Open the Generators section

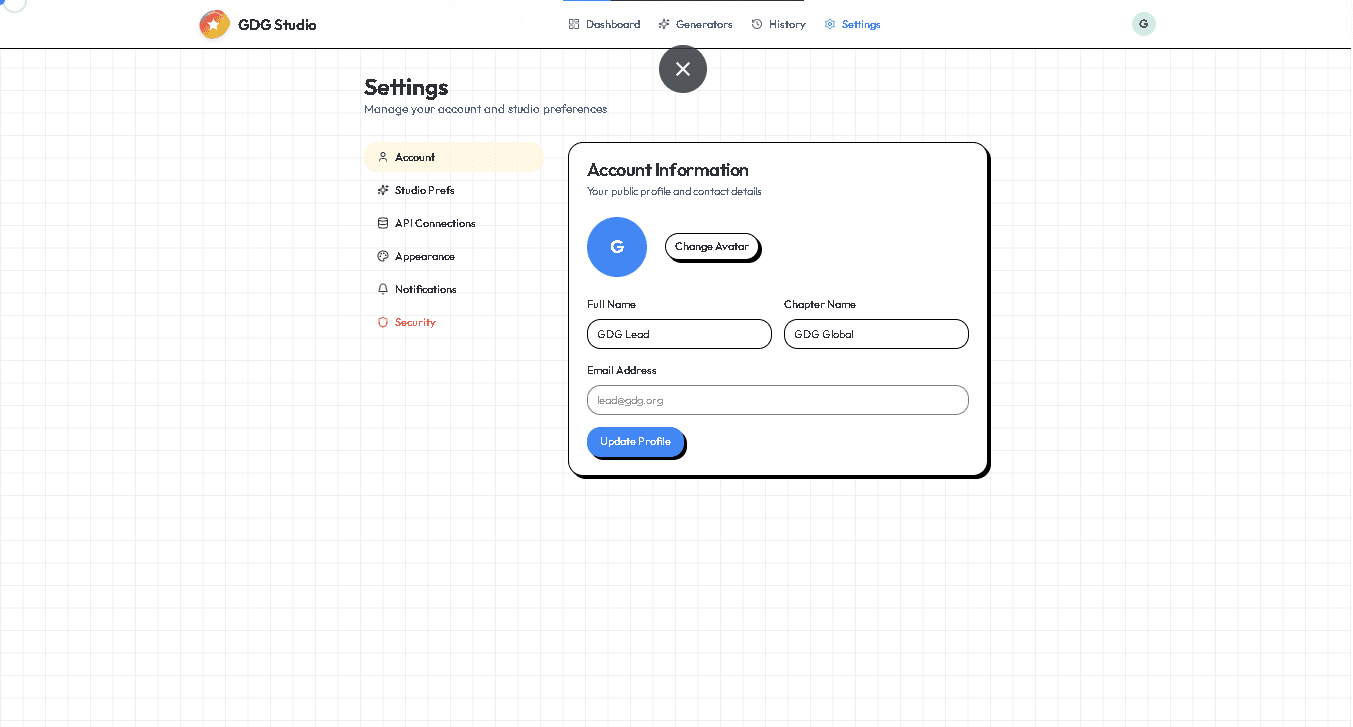point(695,23)
